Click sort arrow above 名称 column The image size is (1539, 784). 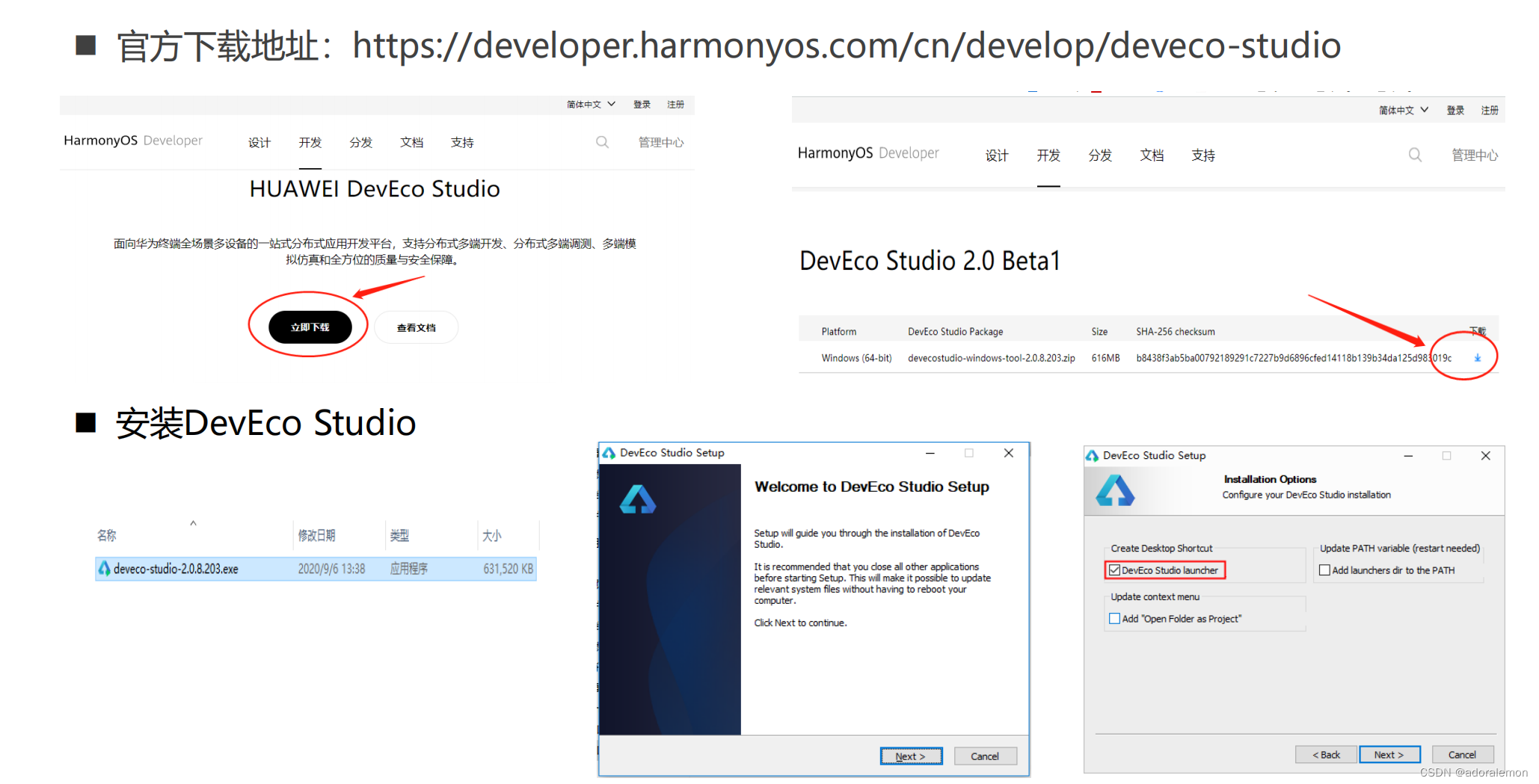(193, 523)
